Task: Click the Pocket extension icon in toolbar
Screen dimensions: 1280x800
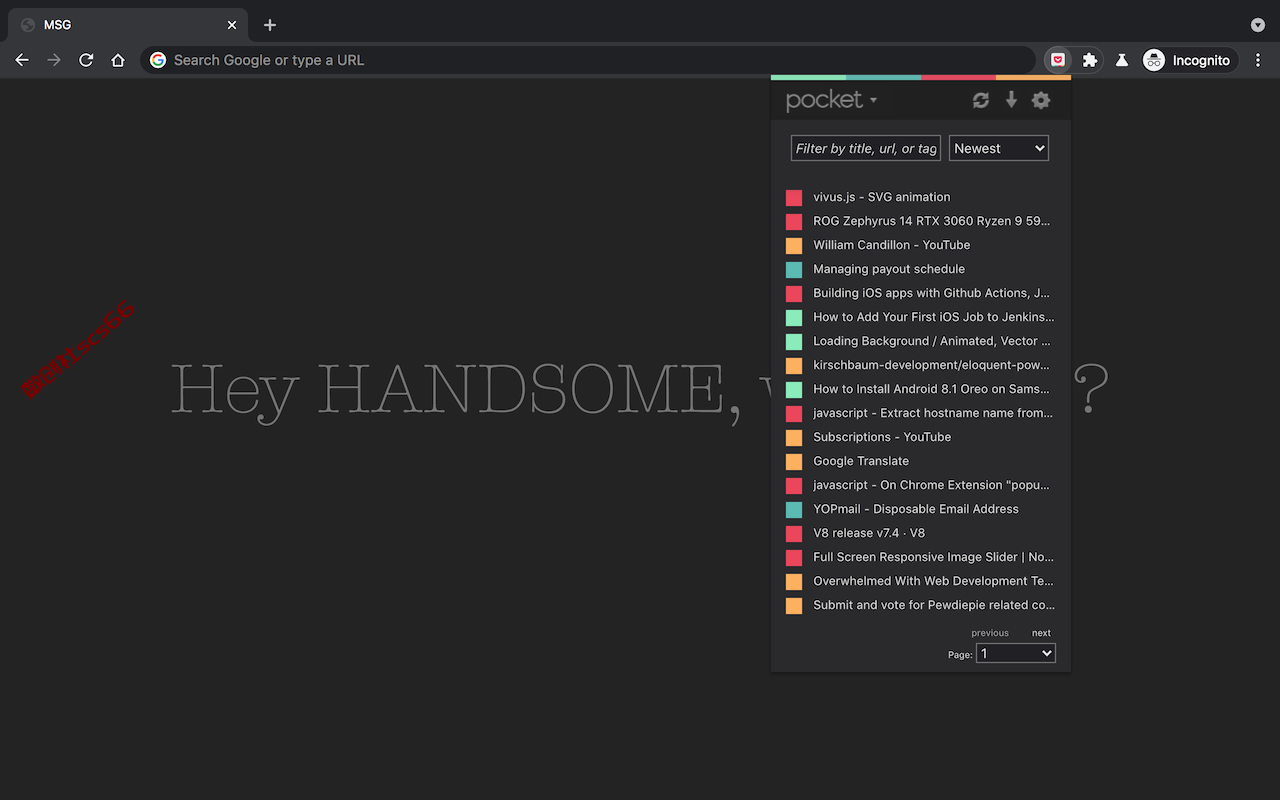Action: 1058,60
